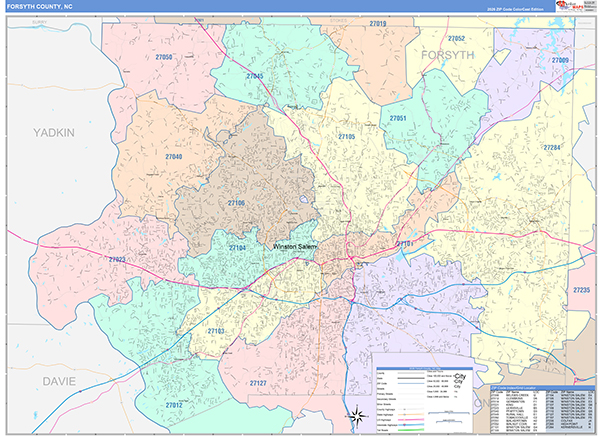Click the compass rose north arrow

click(356, 415)
